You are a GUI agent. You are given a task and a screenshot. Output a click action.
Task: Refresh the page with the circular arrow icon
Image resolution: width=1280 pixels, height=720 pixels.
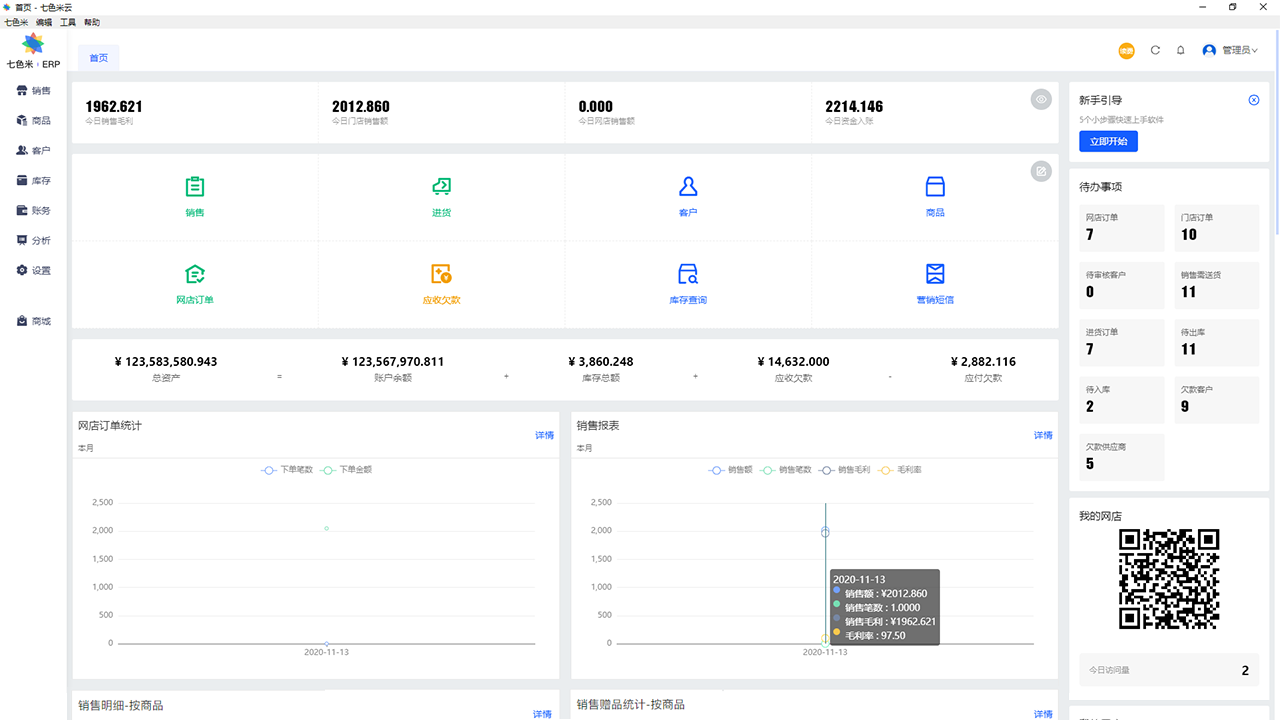pos(1155,49)
